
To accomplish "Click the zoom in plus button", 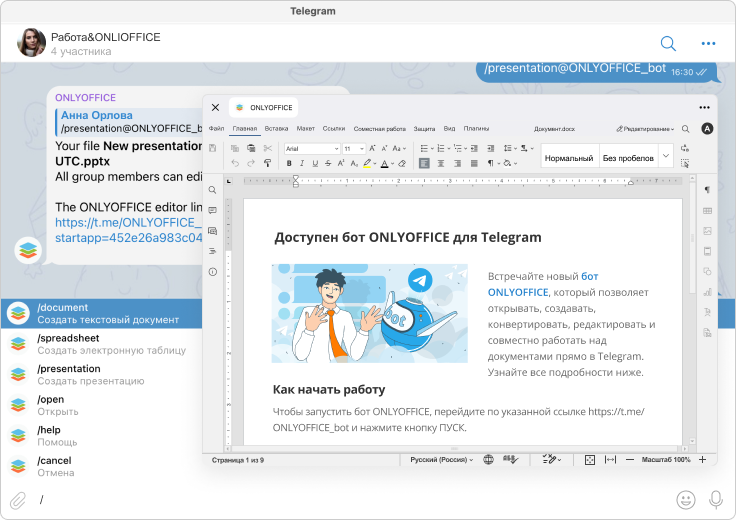I will point(702,460).
